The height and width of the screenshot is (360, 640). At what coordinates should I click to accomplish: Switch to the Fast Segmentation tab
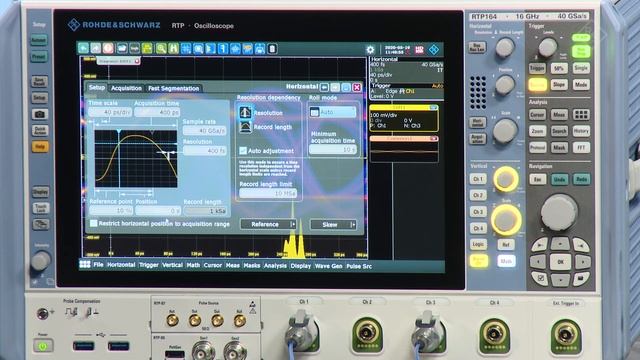click(173, 88)
